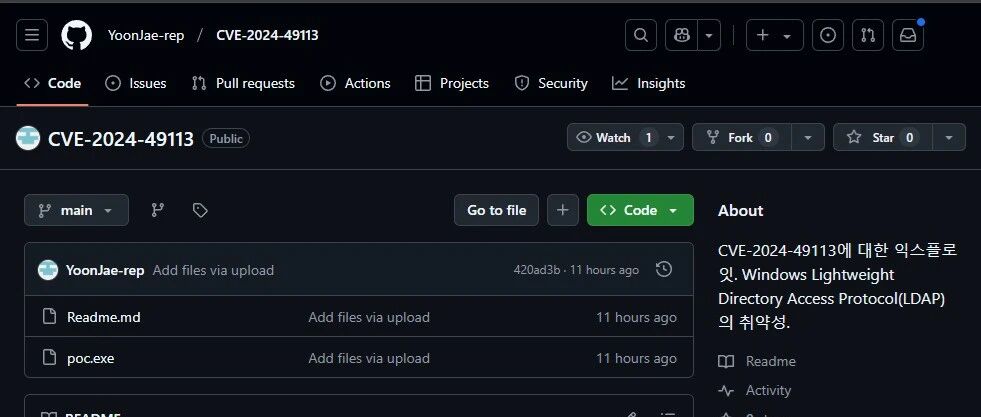Switch to the Security tab

click(551, 83)
